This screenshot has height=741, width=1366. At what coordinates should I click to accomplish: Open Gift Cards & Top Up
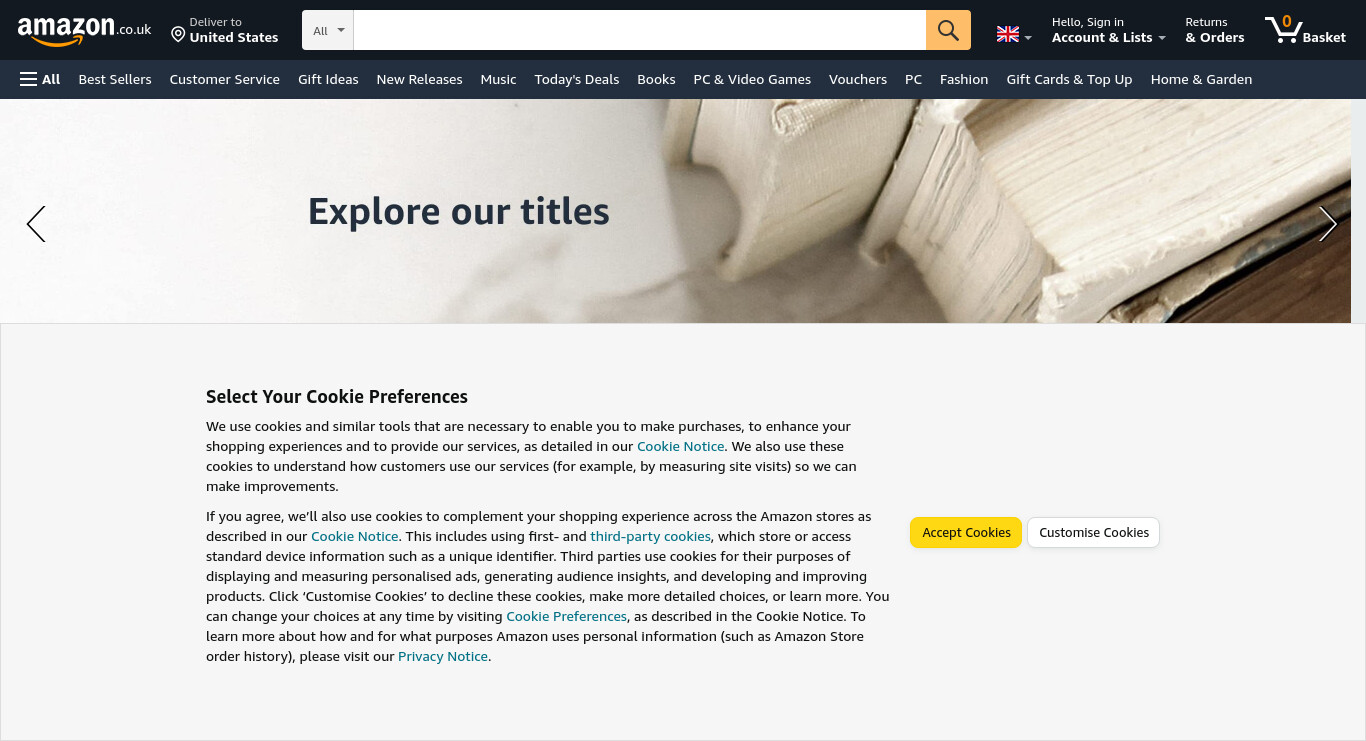(1069, 79)
